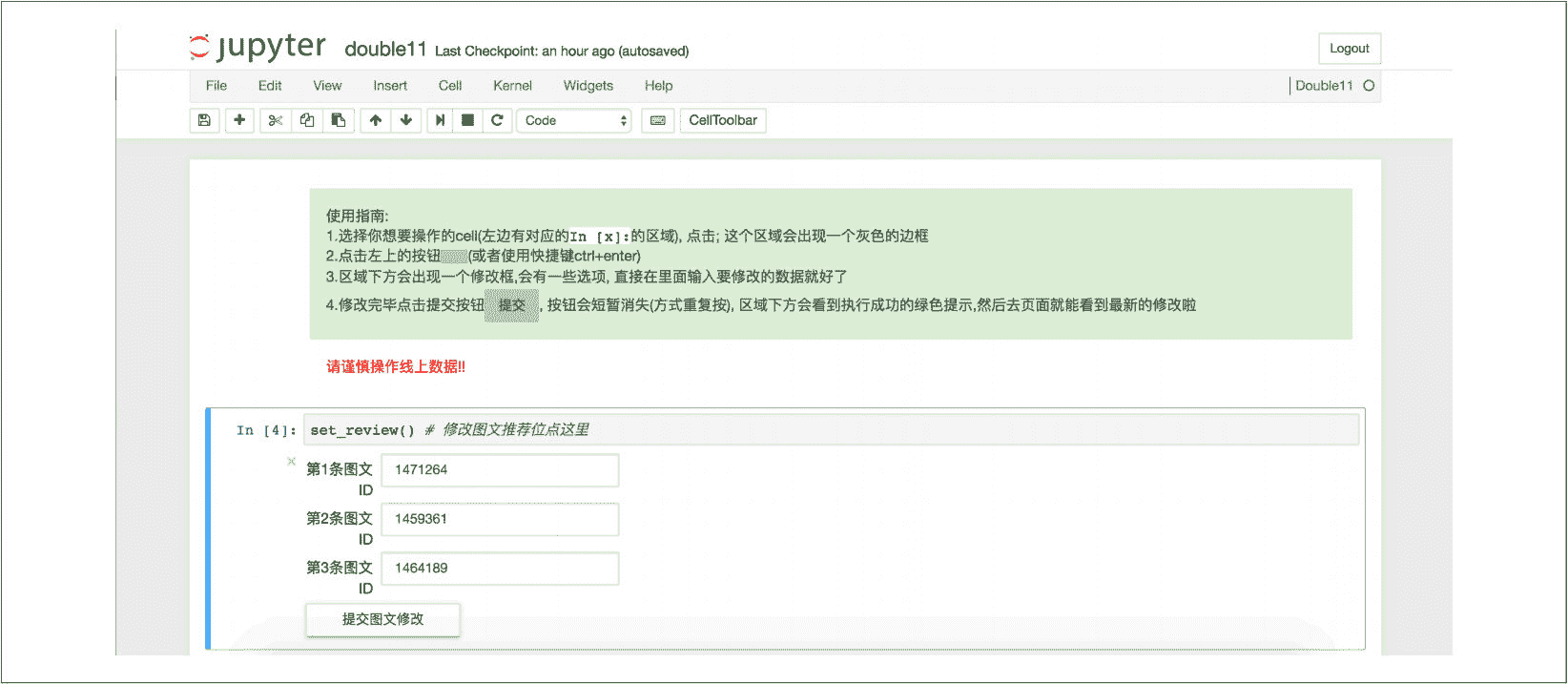Paste cells below using the clipboard icon
Viewport: 1568px width, 684px height.
pyautogui.click(x=339, y=120)
